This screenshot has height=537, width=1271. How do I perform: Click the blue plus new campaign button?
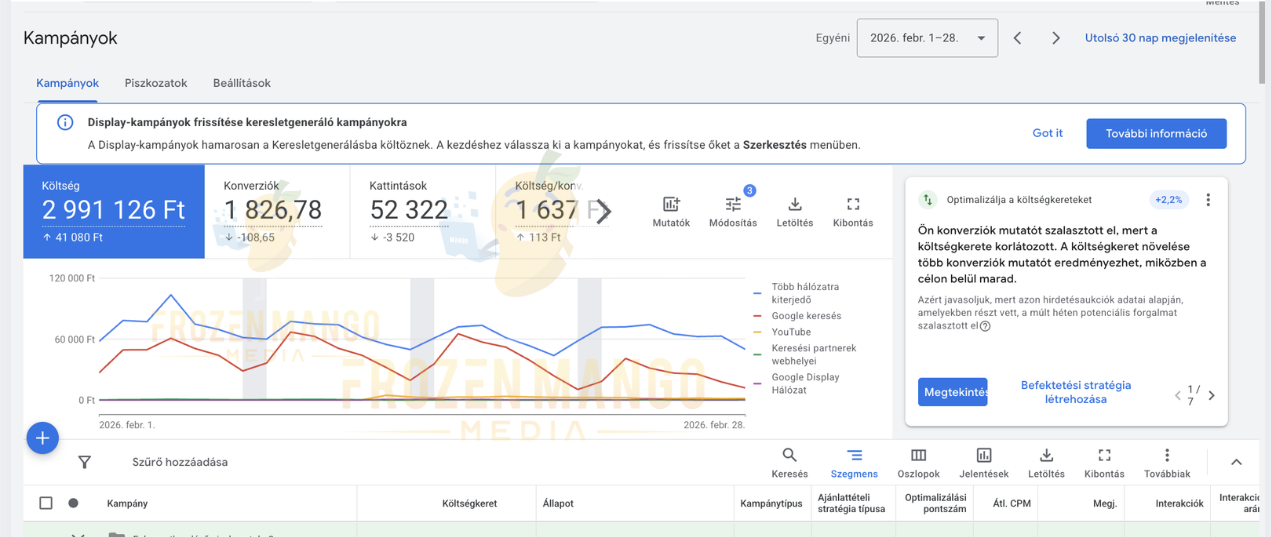pyautogui.click(x=42, y=438)
